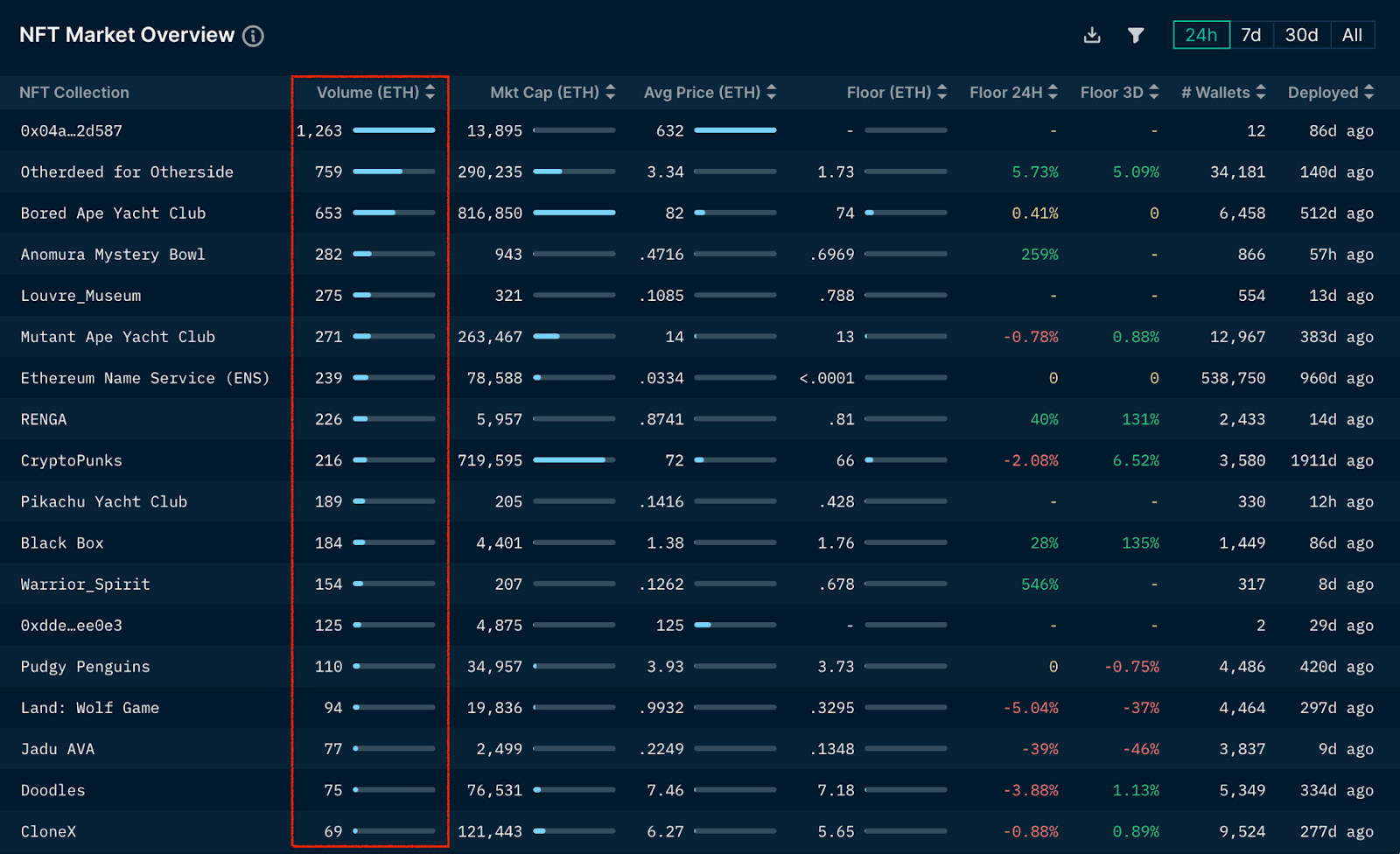Click avg price bar for 0x04a…2d587
Viewport: 1400px width, 854px height.
(x=735, y=130)
